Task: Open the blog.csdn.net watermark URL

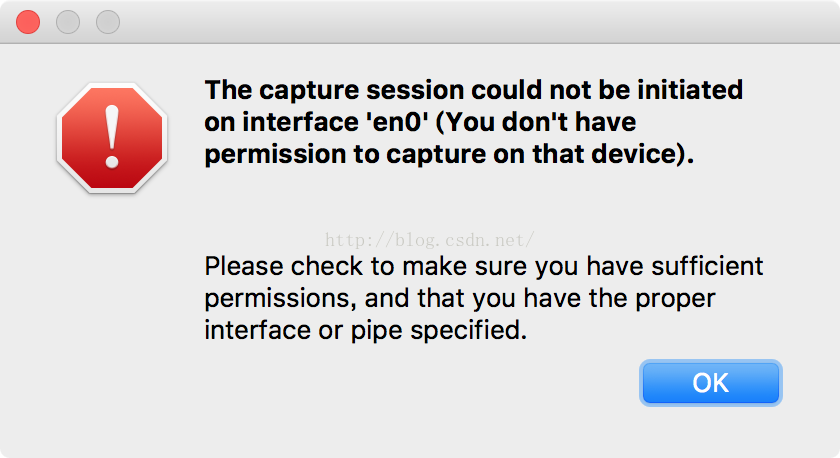Action: [x=430, y=240]
